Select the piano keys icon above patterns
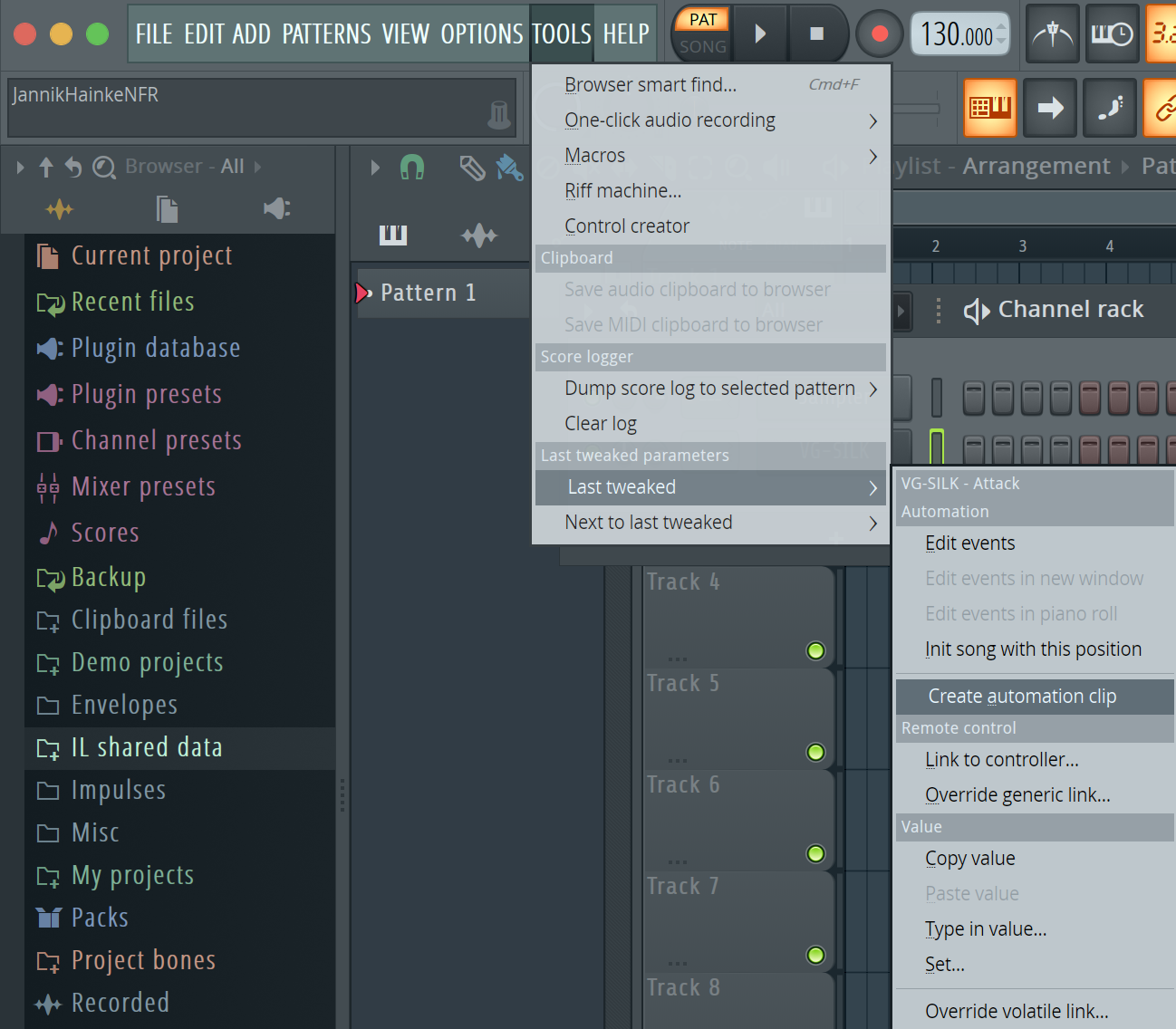The height and width of the screenshot is (1029, 1176). click(392, 236)
